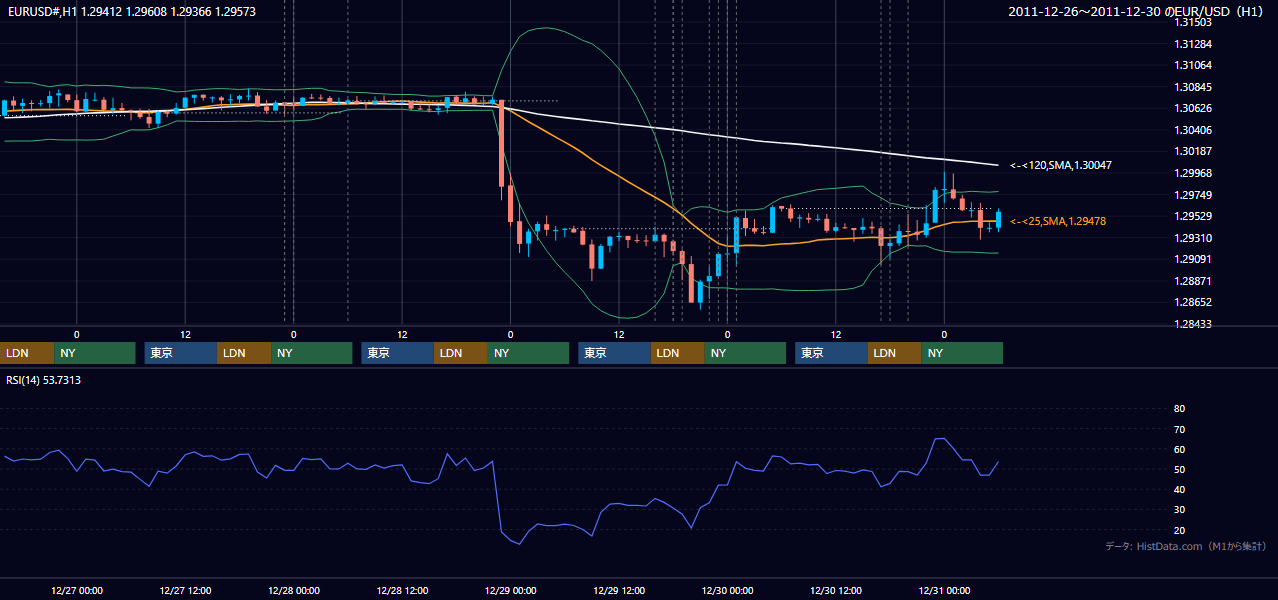Viewport: 1278px width, 600px height.
Task: Click the 1.28652 price axis label
Action: (1193, 303)
